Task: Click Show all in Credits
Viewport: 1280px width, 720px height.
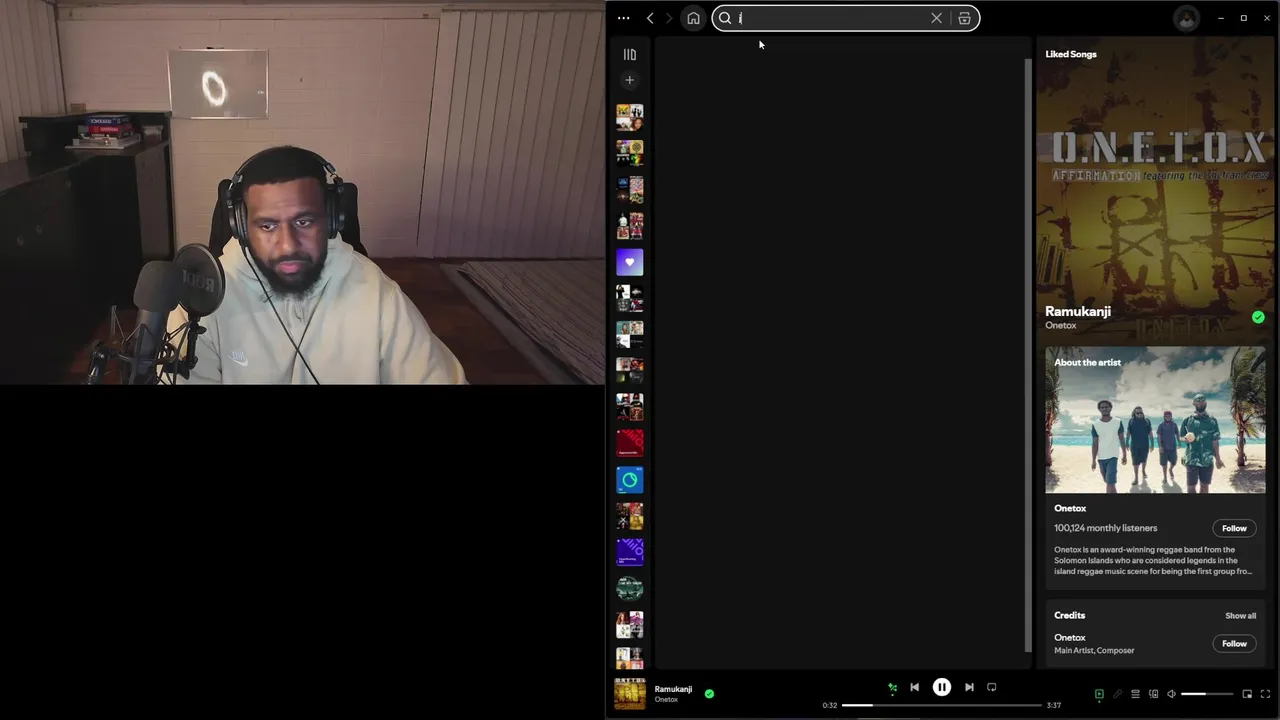Action: point(1240,616)
